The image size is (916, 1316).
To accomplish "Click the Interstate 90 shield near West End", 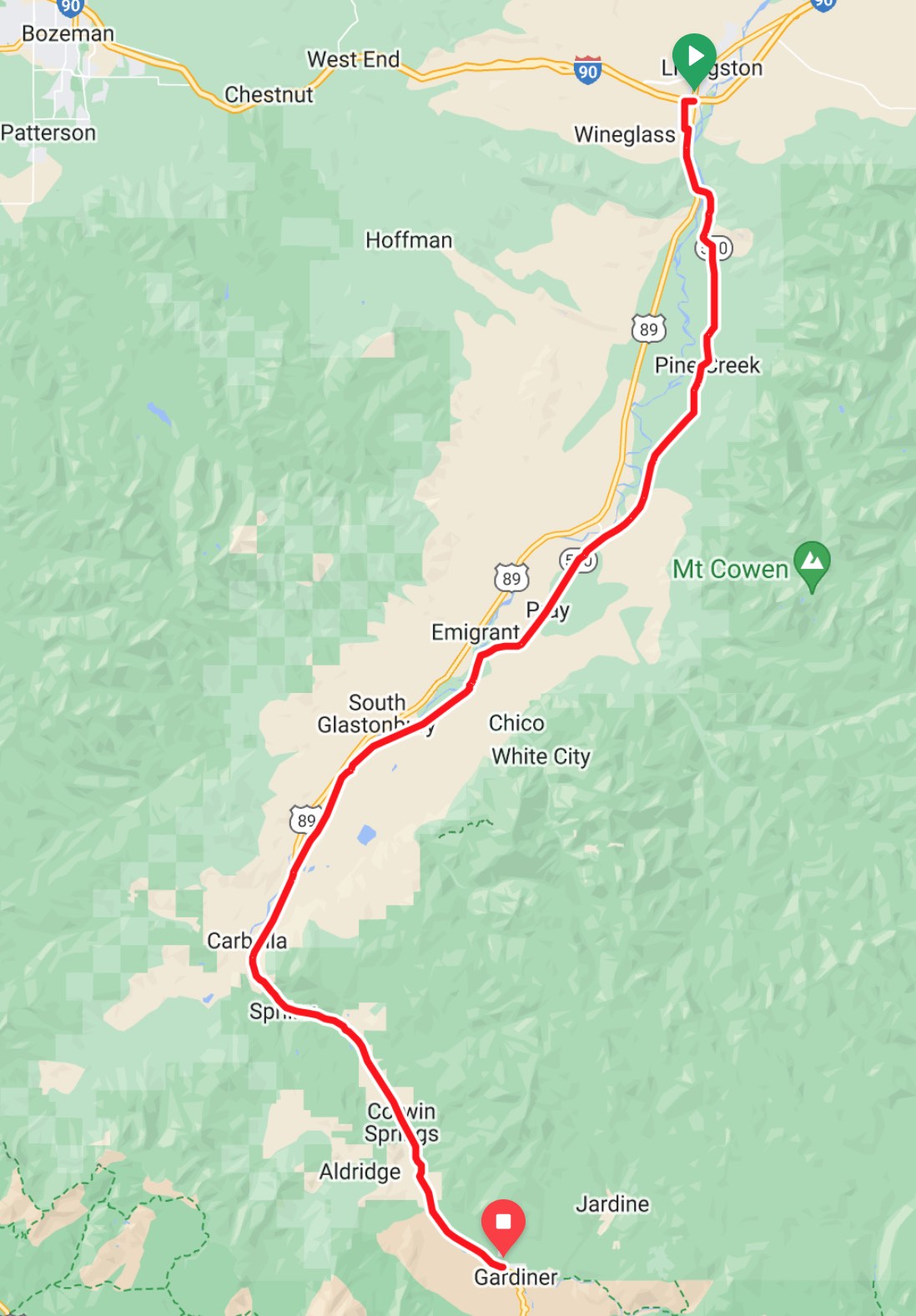I will tap(588, 70).
